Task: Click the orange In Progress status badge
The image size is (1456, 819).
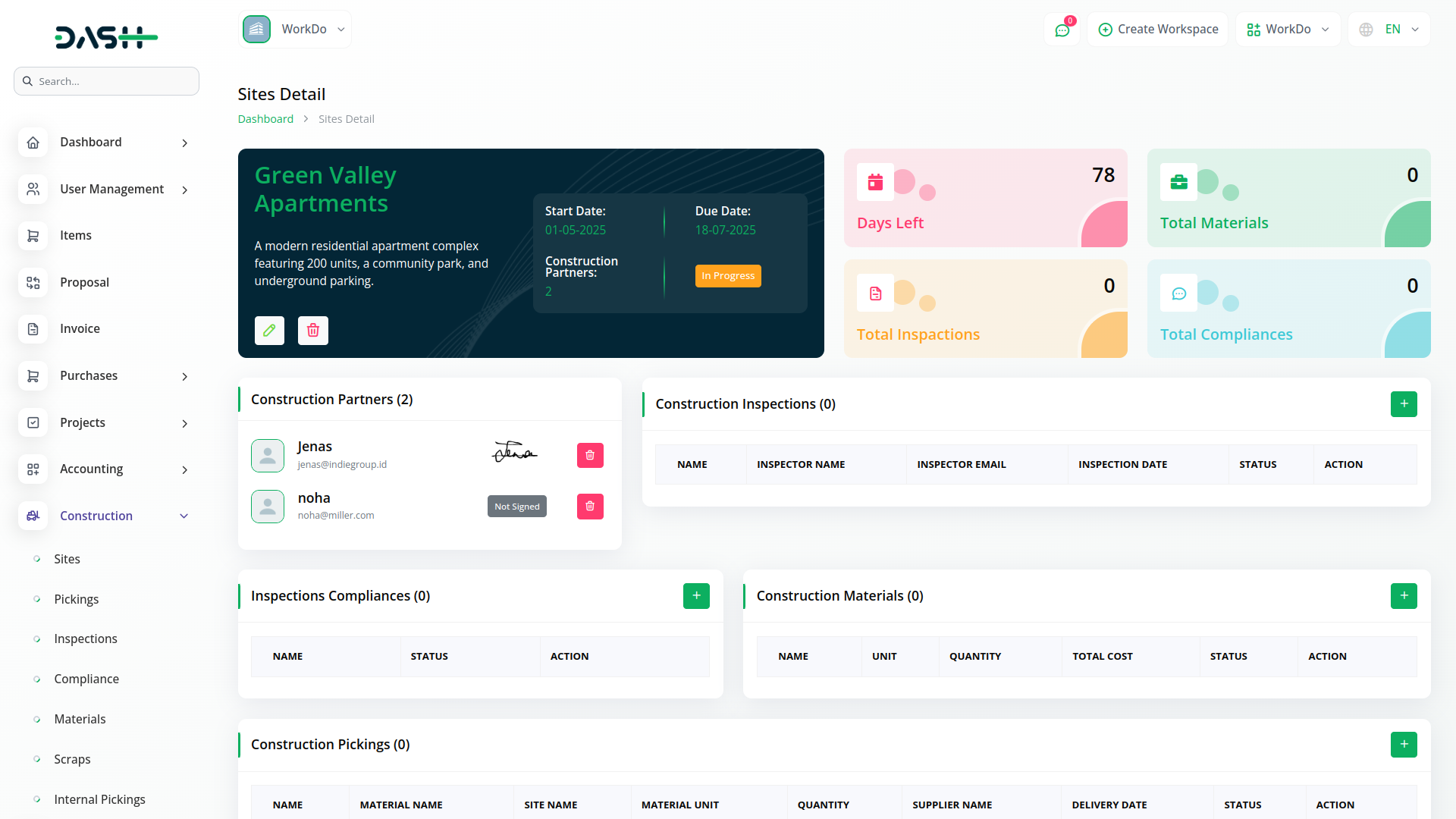Action: pos(727,276)
